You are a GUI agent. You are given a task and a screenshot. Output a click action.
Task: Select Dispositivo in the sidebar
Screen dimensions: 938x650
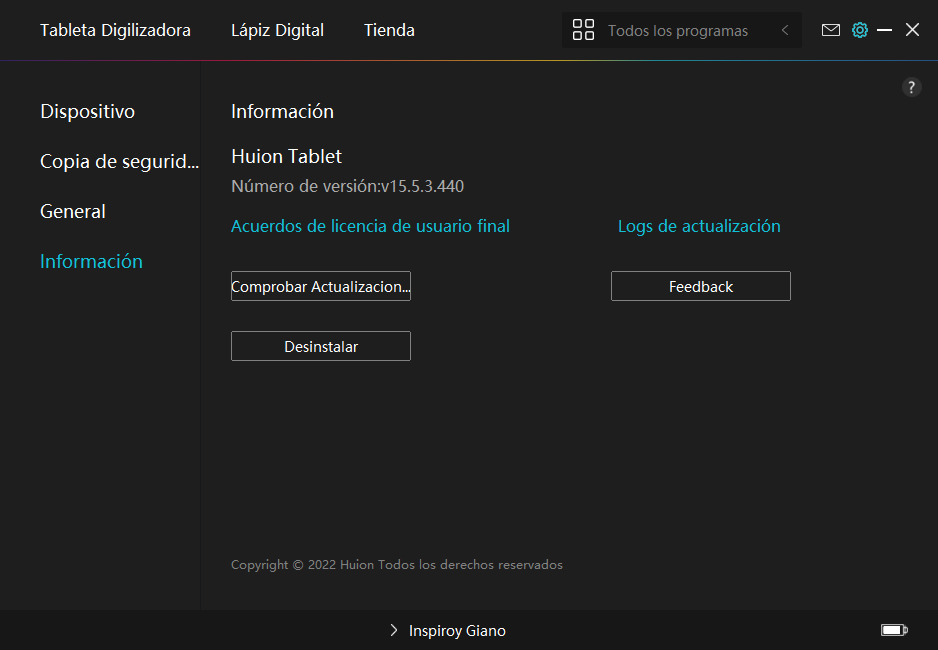point(87,111)
